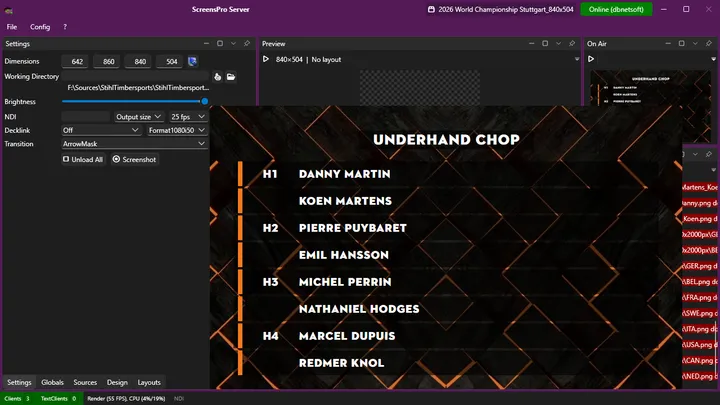Image resolution: width=720 pixels, height=405 pixels.
Task: Open the ? help menu
Action: point(65,27)
